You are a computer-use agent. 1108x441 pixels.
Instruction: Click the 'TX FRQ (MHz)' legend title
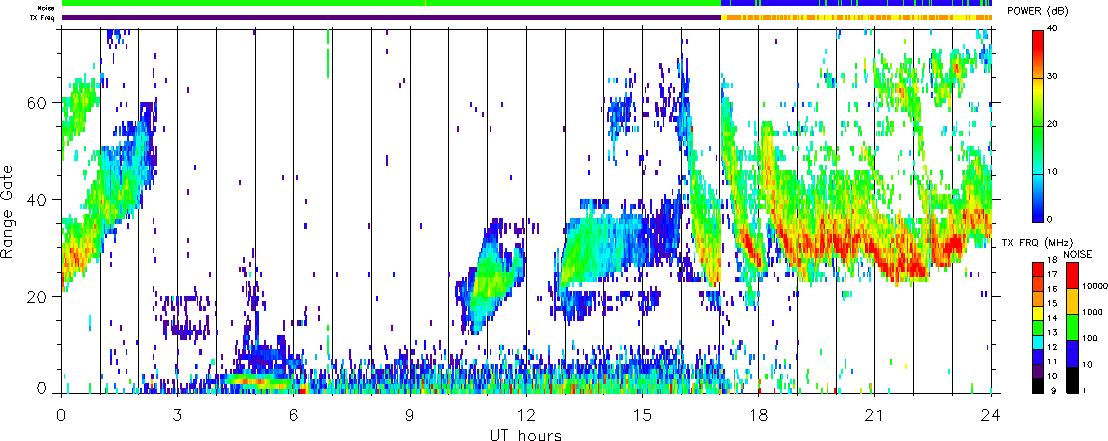(1037, 243)
